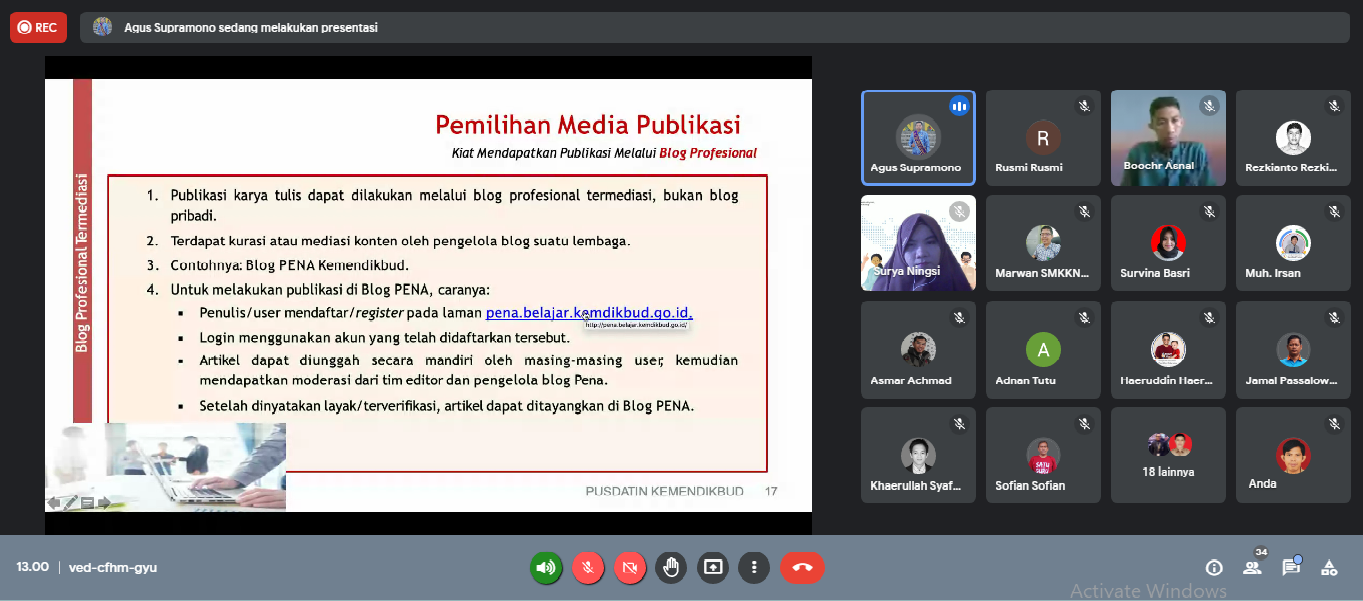Open the pena.belajar.kemdikbud.go.id link
This screenshot has width=1363, height=601.
coord(588,313)
